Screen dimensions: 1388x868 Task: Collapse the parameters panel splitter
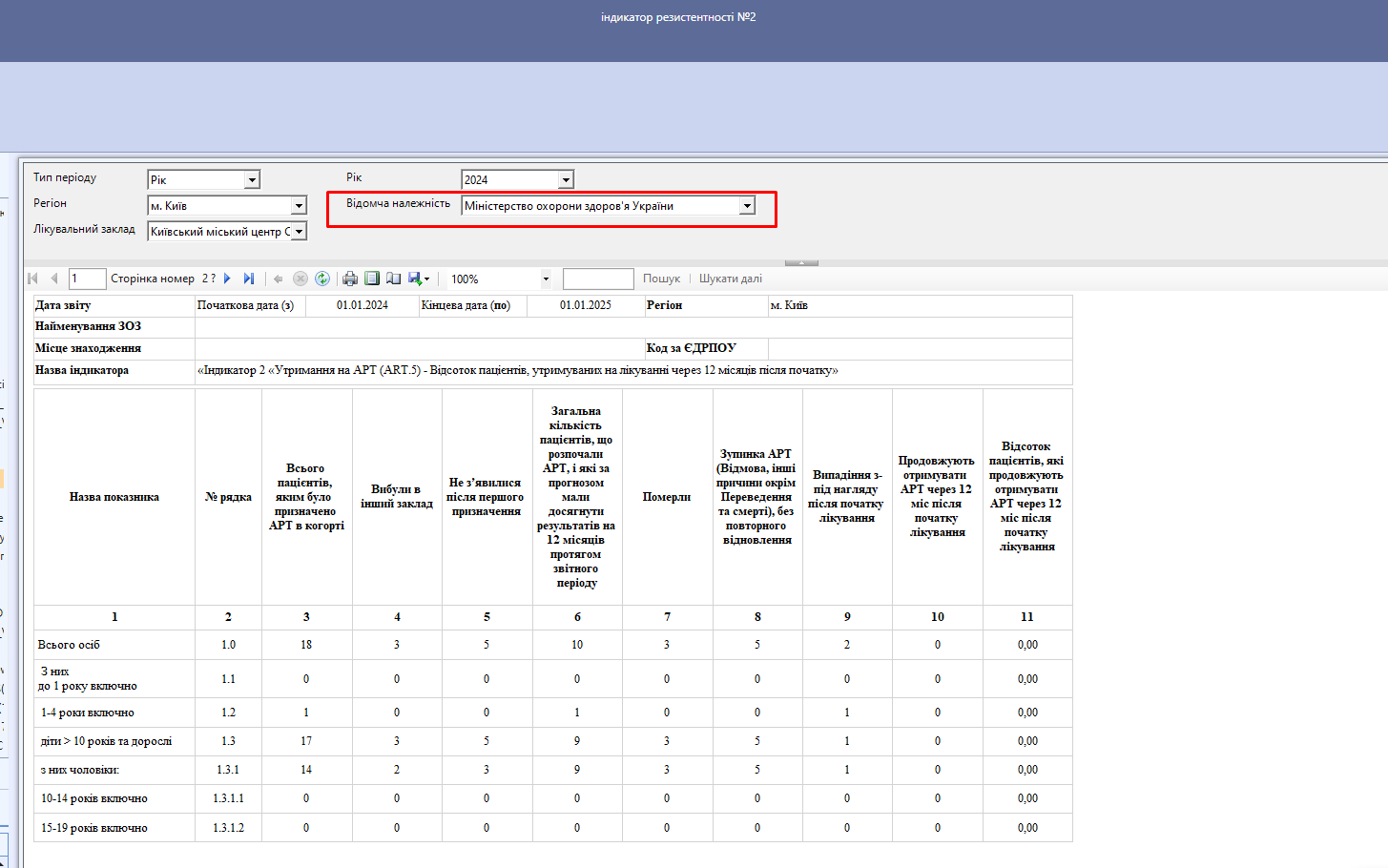[801, 262]
